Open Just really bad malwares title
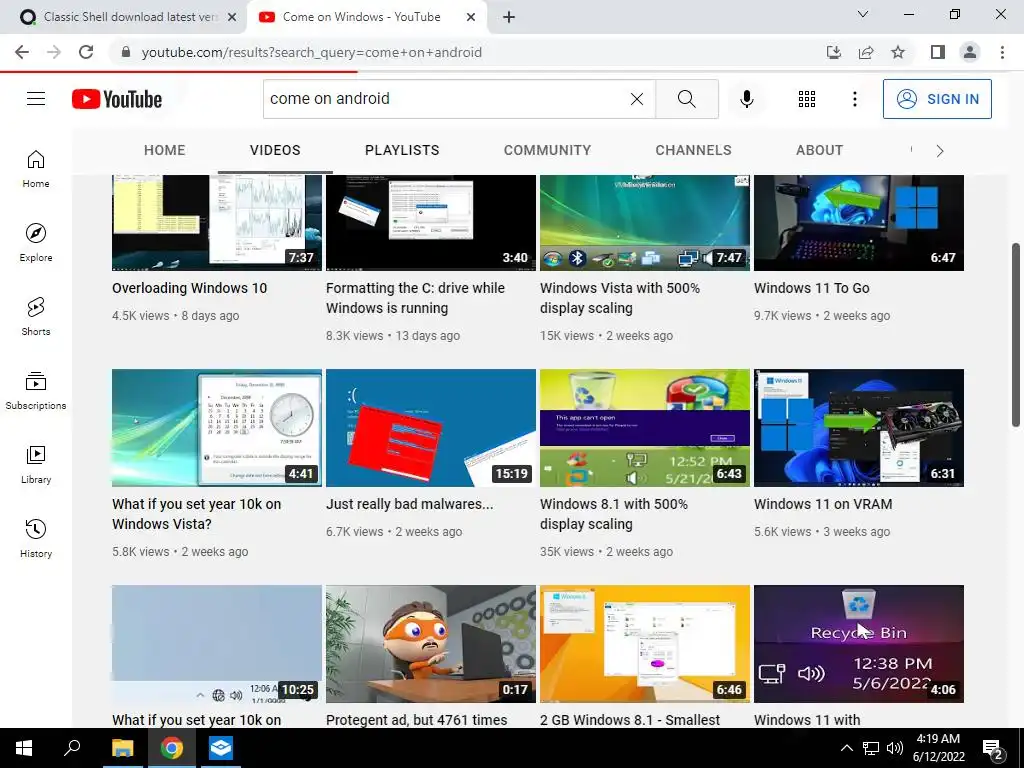 click(x=409, y=504)
